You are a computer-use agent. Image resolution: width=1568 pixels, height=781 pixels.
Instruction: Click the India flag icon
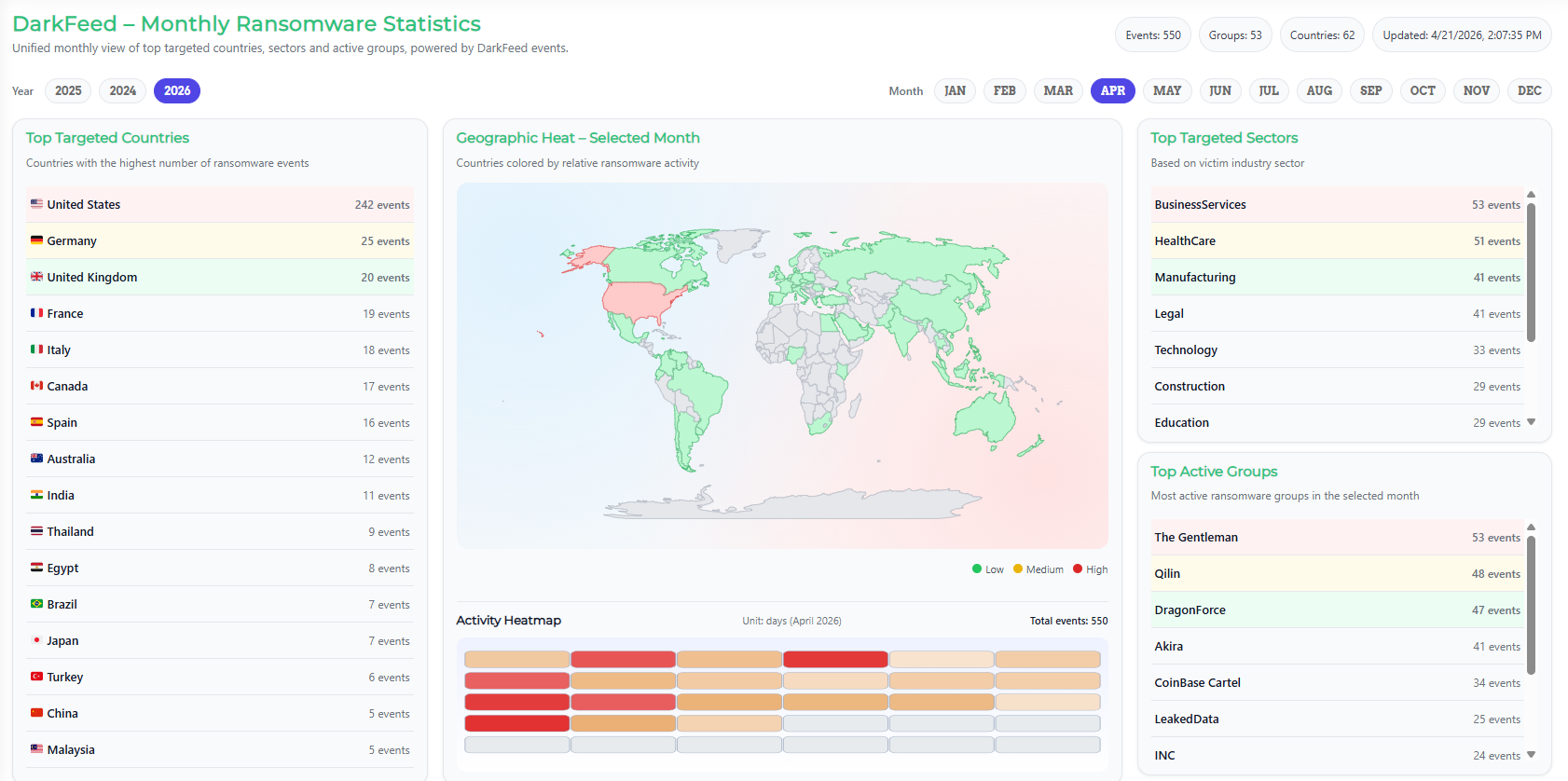coord(36,495)
